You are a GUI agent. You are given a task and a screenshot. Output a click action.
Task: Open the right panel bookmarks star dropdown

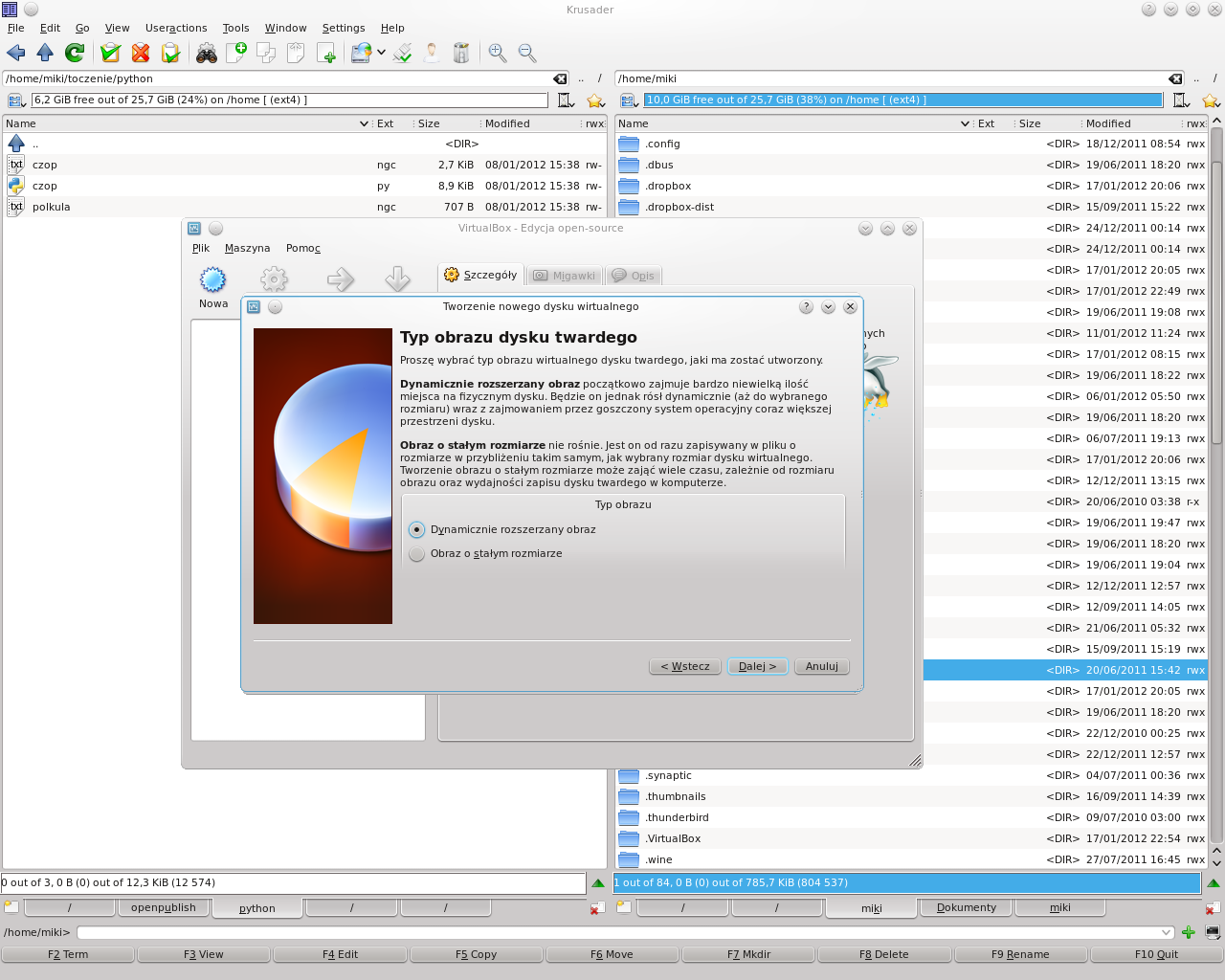click(x=1211, y=100)
